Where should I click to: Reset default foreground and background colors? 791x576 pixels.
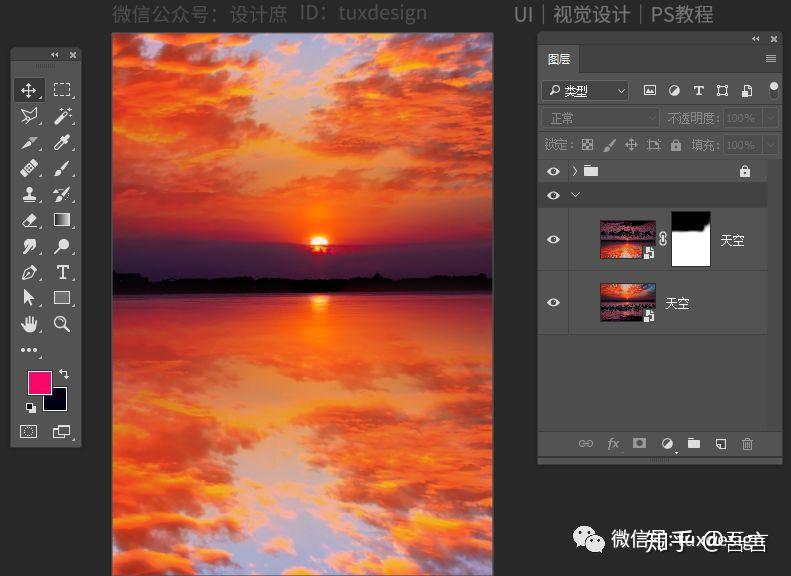click(31, 408)
